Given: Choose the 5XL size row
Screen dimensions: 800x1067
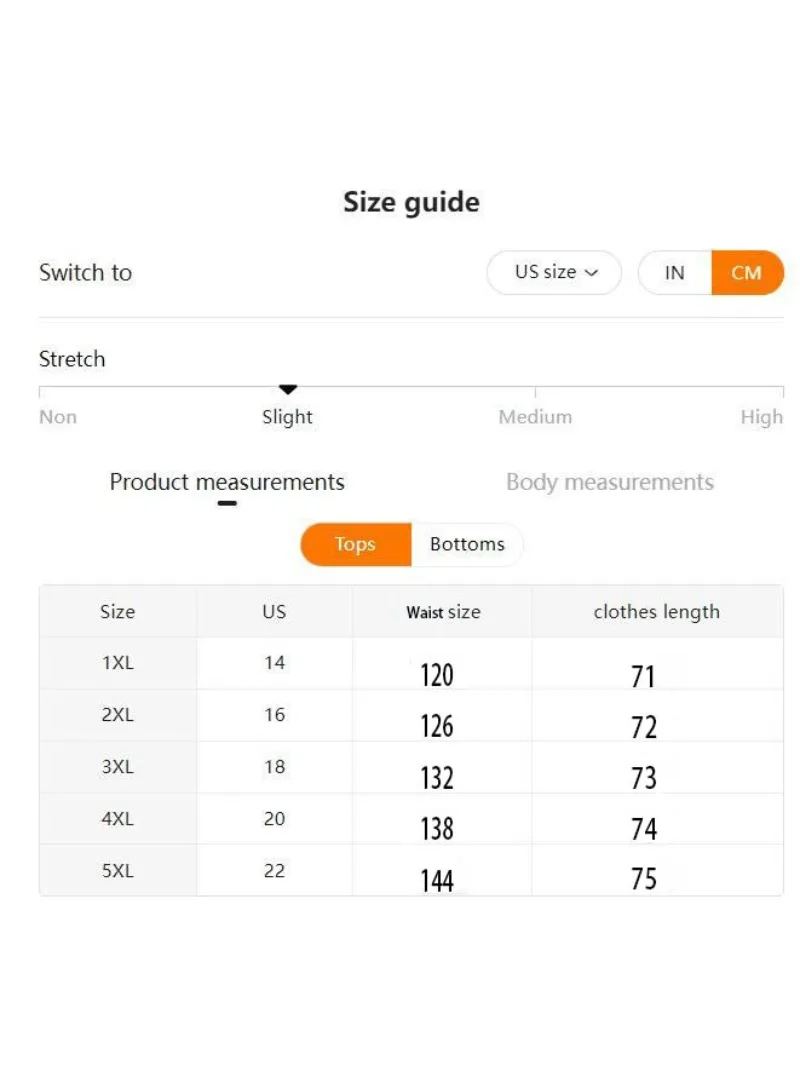Looking at the screenshot, I should pos(117,871).
